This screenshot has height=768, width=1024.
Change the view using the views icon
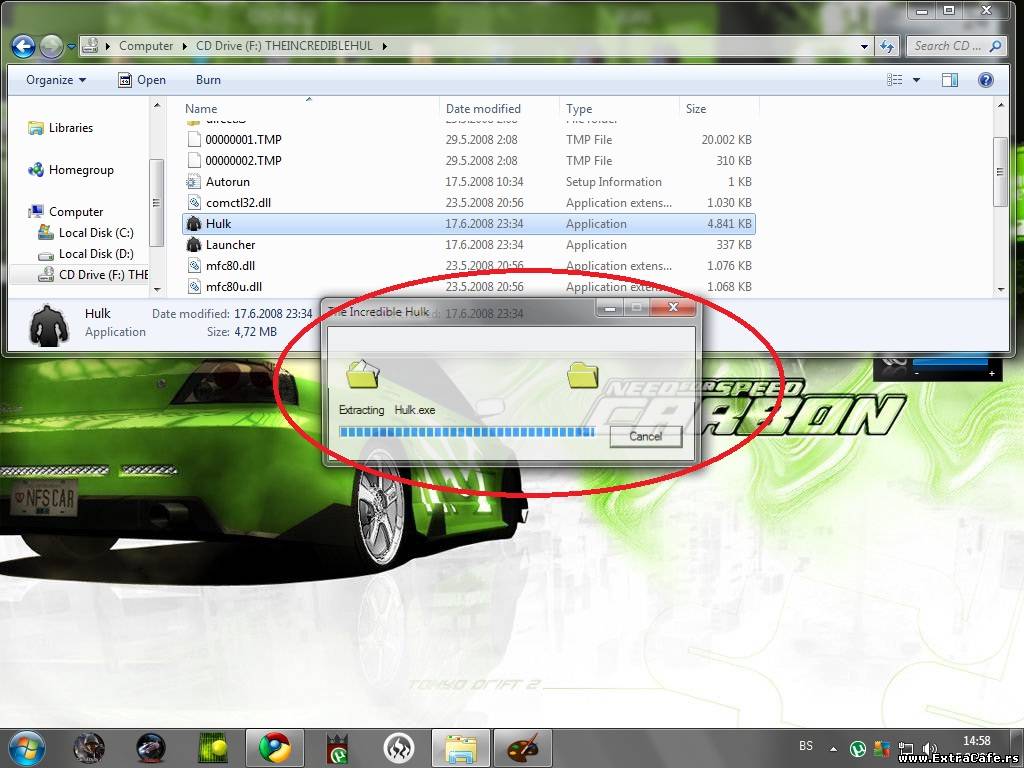[895, 80]
